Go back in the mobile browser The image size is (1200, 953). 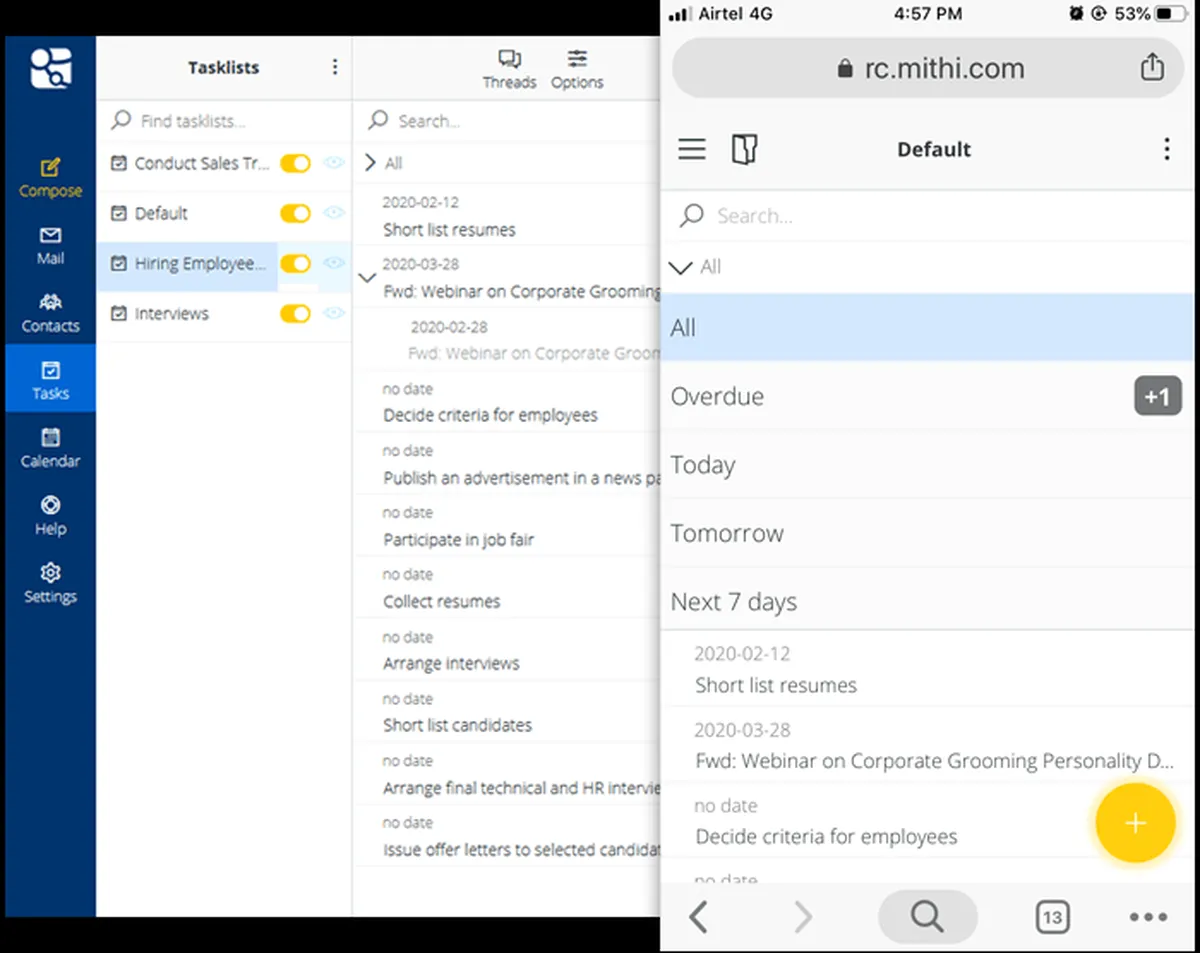click(698, 916)
